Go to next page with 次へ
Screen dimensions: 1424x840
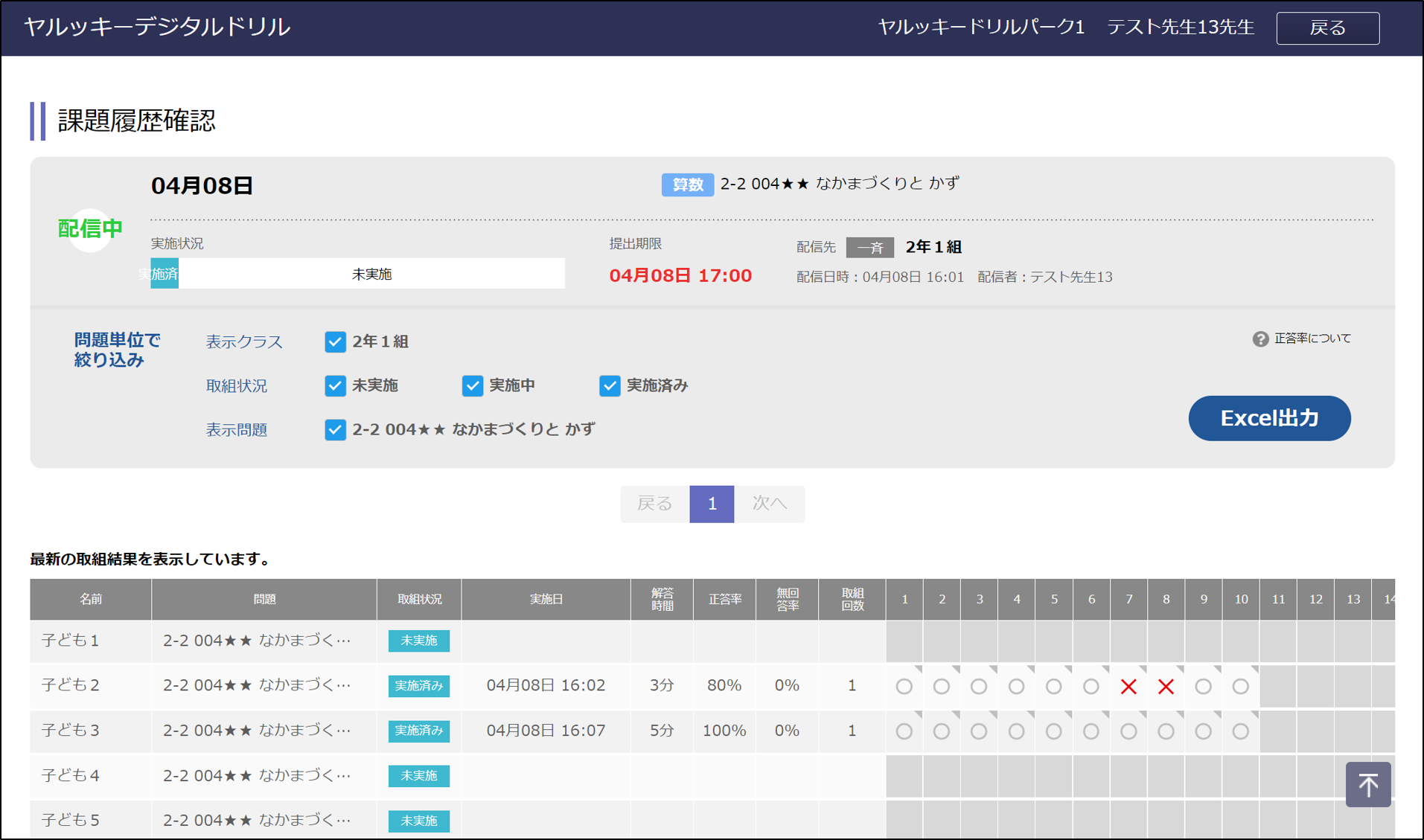[769, 504]
